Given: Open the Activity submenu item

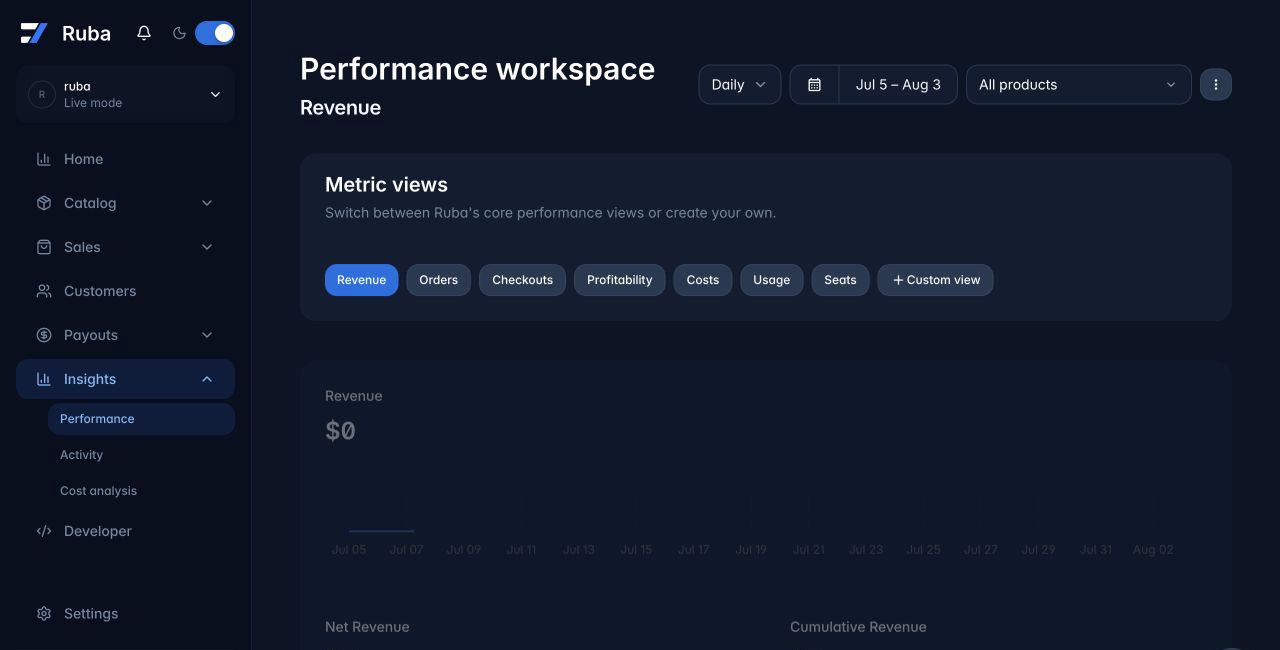Looking at the screenshot, I should click(x=141, y=455).
